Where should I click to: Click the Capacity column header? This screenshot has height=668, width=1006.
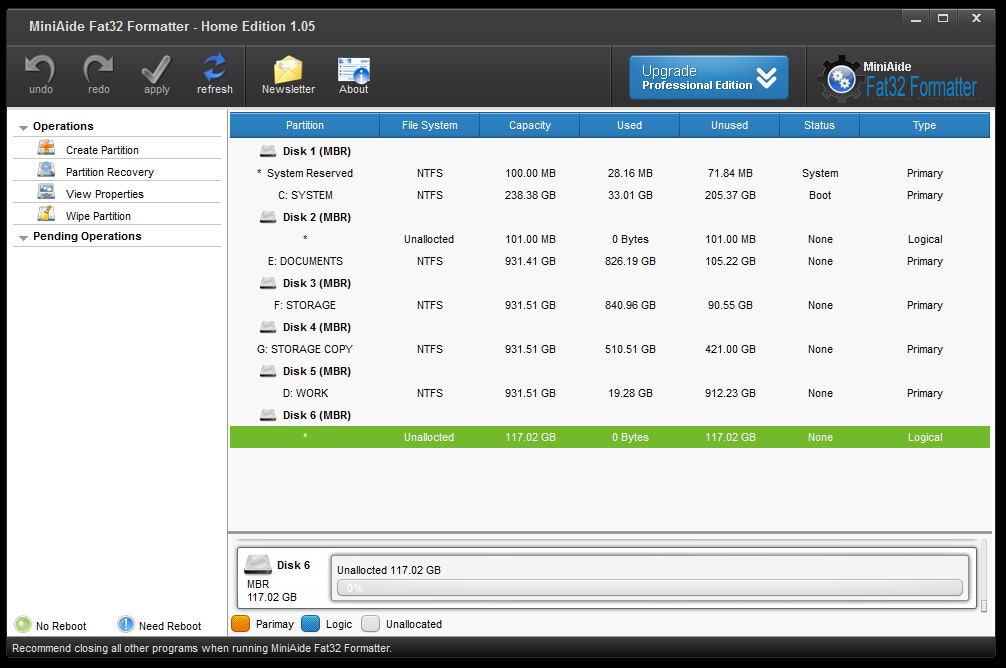click(x=530, y=125)
